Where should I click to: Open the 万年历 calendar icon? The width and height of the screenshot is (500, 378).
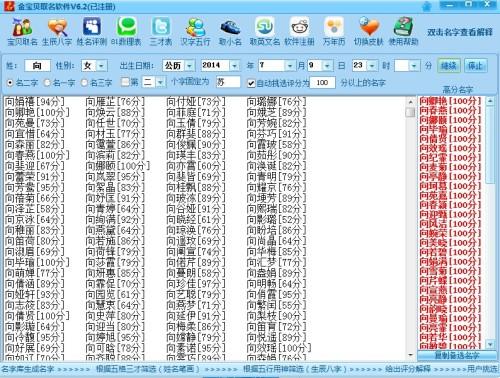tap(334, 32)
